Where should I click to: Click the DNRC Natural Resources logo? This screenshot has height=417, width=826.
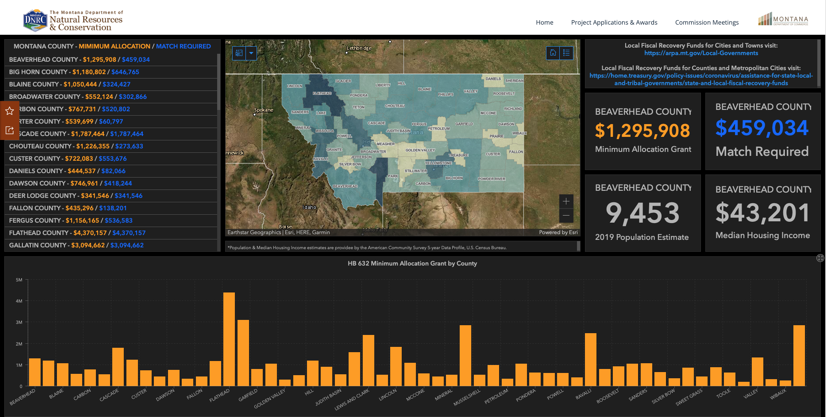point(73,20)
